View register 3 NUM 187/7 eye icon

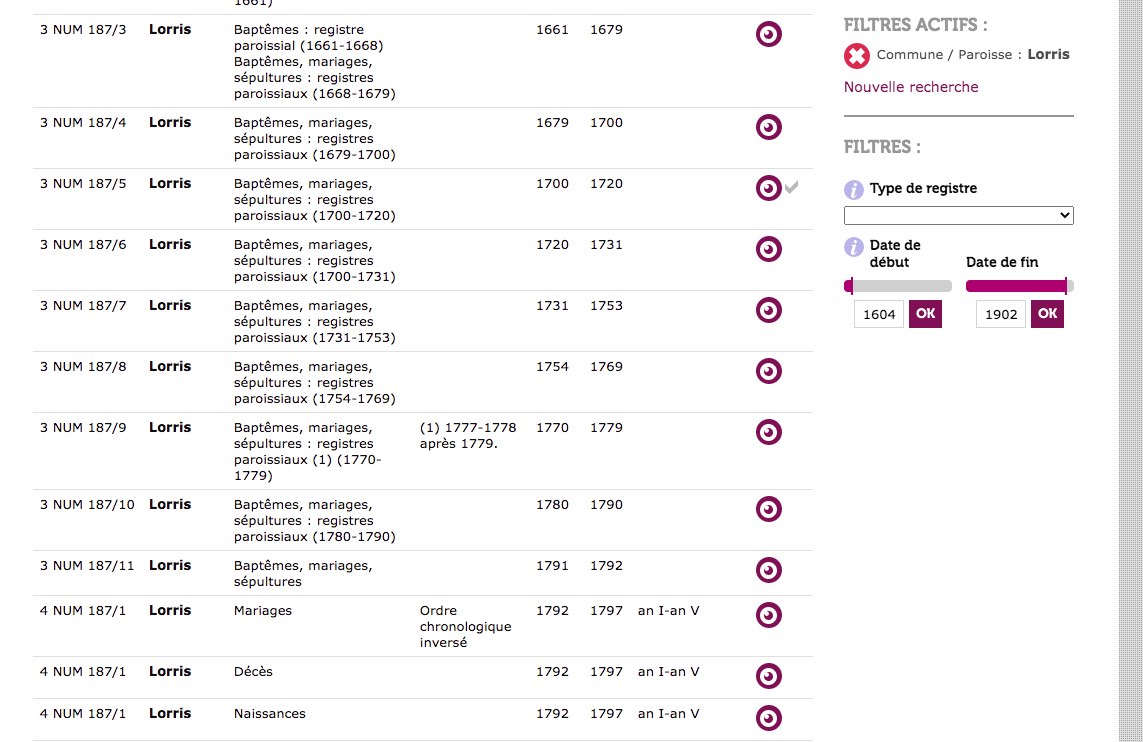pos(768,311)
